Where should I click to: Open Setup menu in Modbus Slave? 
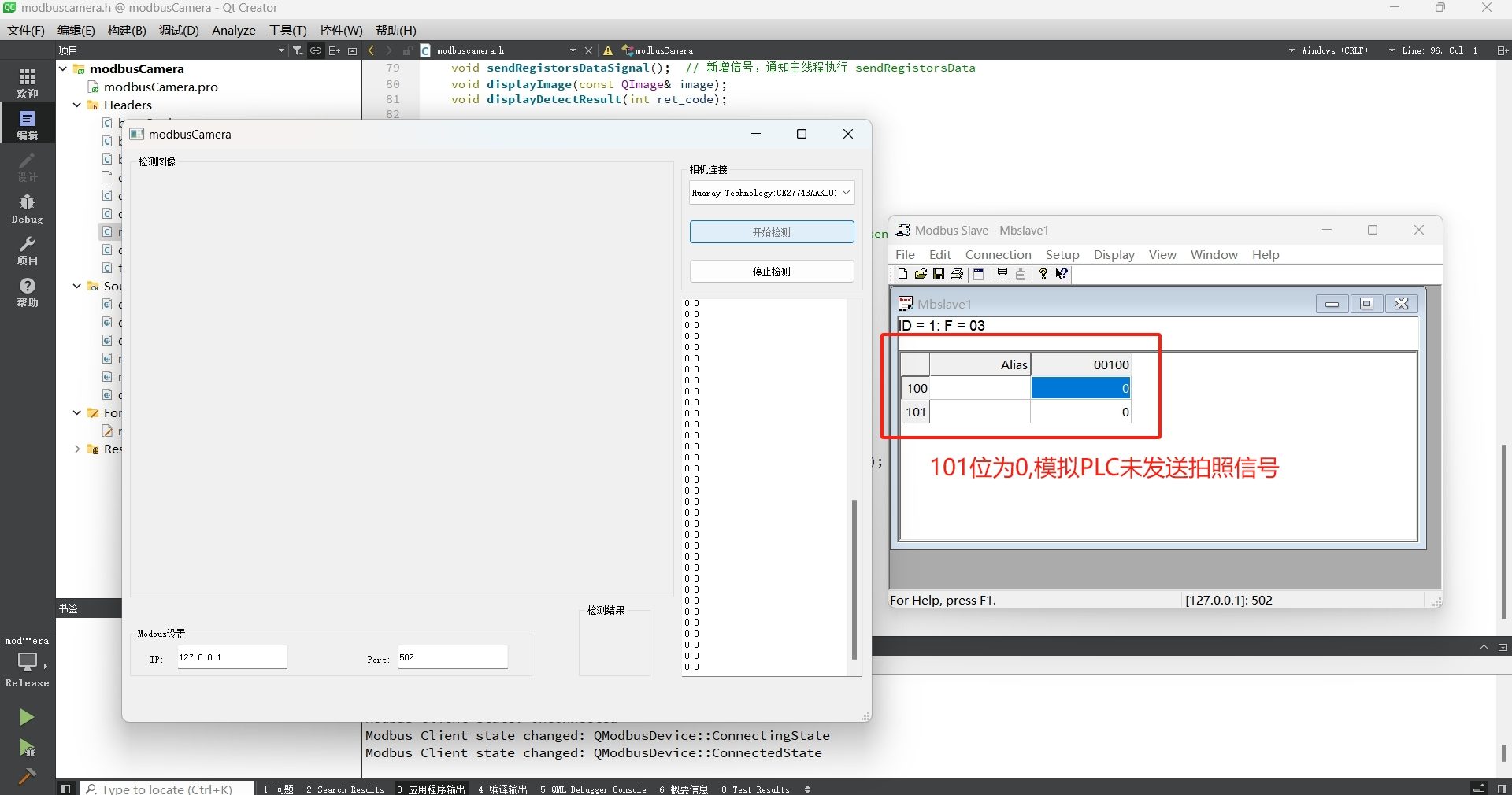coord(1062,254)
